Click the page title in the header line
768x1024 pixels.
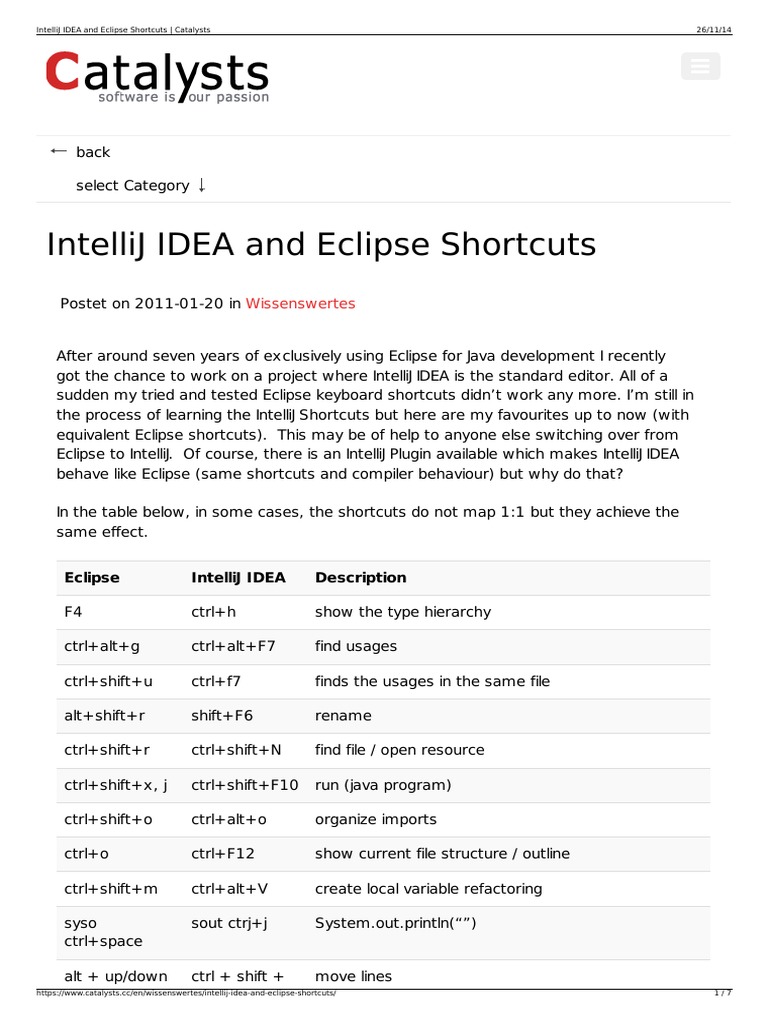[123, 29]
